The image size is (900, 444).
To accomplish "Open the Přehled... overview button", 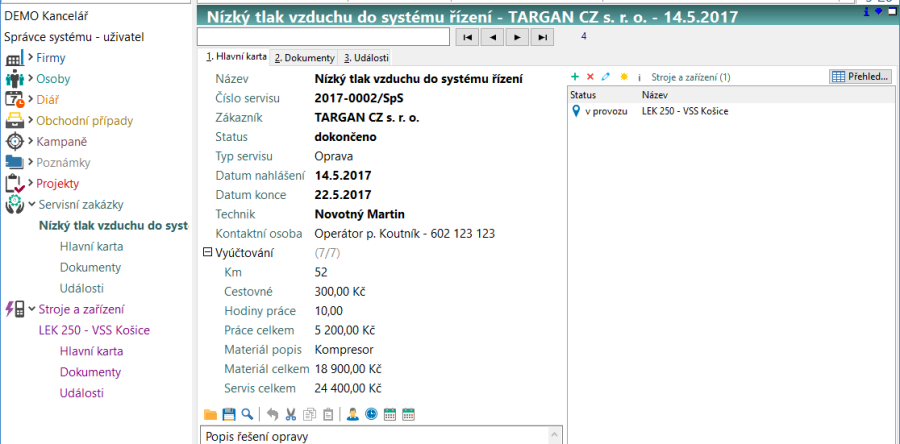I will (861, 77).
